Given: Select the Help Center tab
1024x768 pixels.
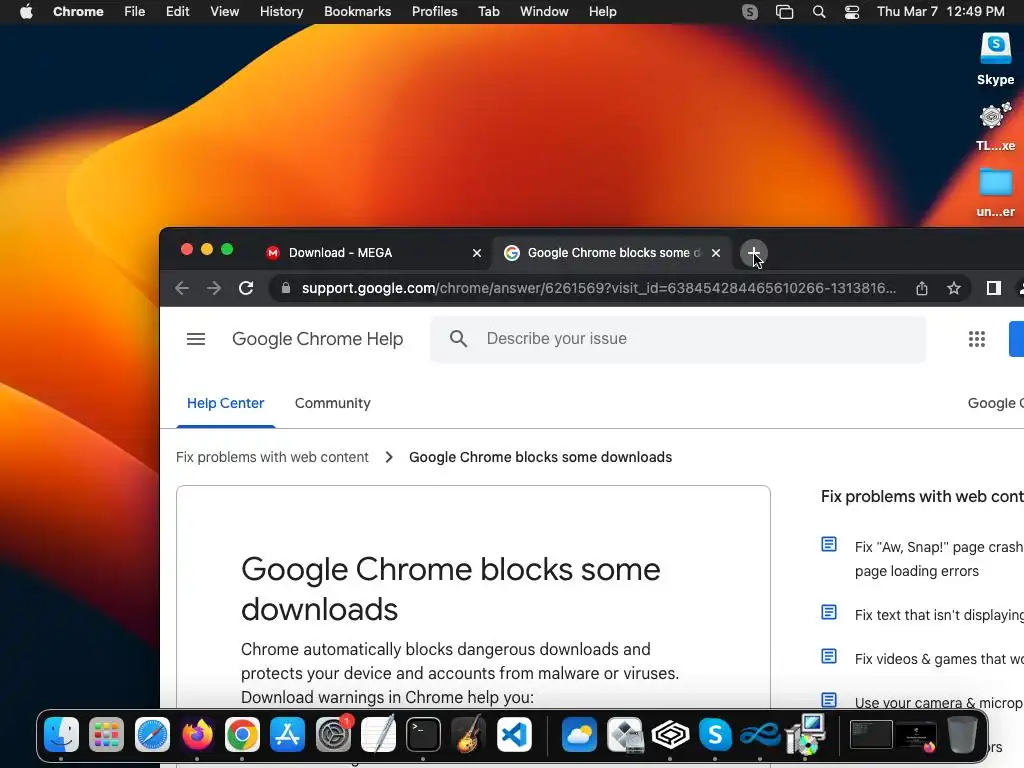Looking at the screenshot, I should tap(225, 403).
